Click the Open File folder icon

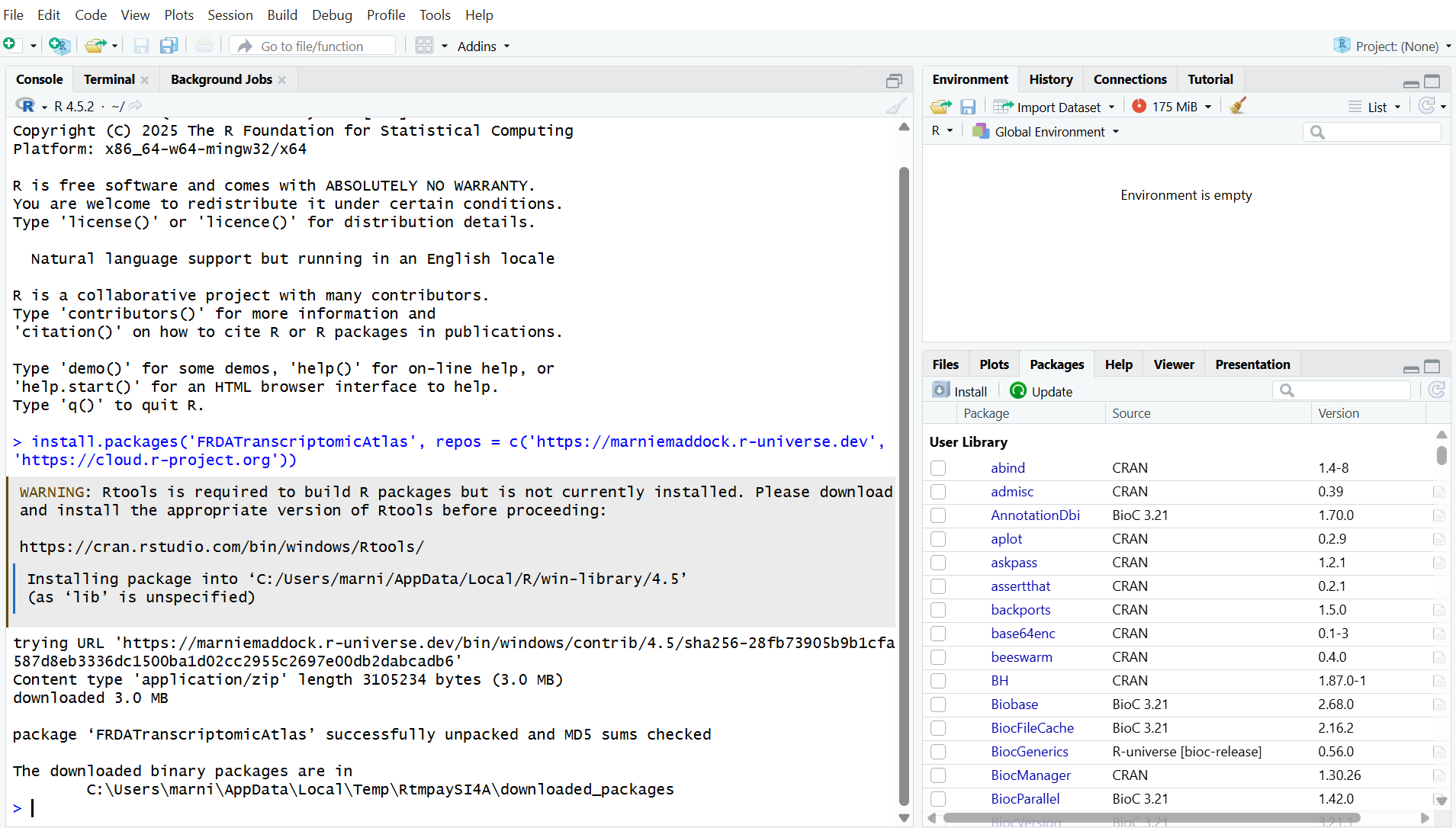[x=95, y=46]
